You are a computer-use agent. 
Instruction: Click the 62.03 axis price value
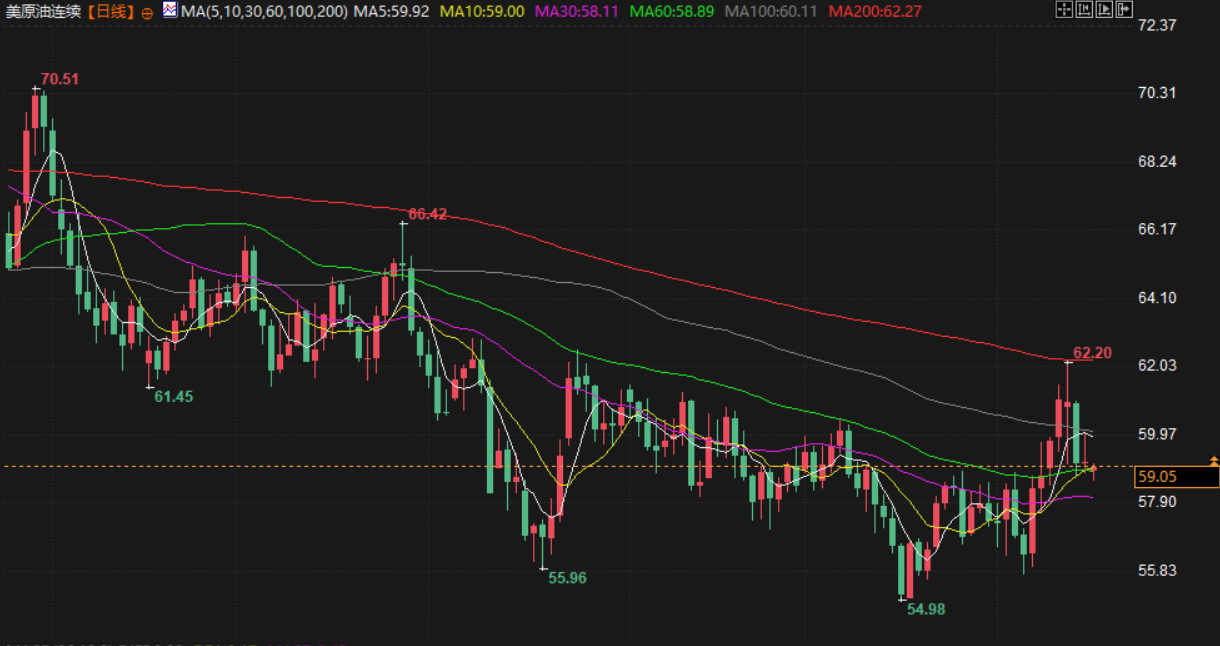point(1156,365)
